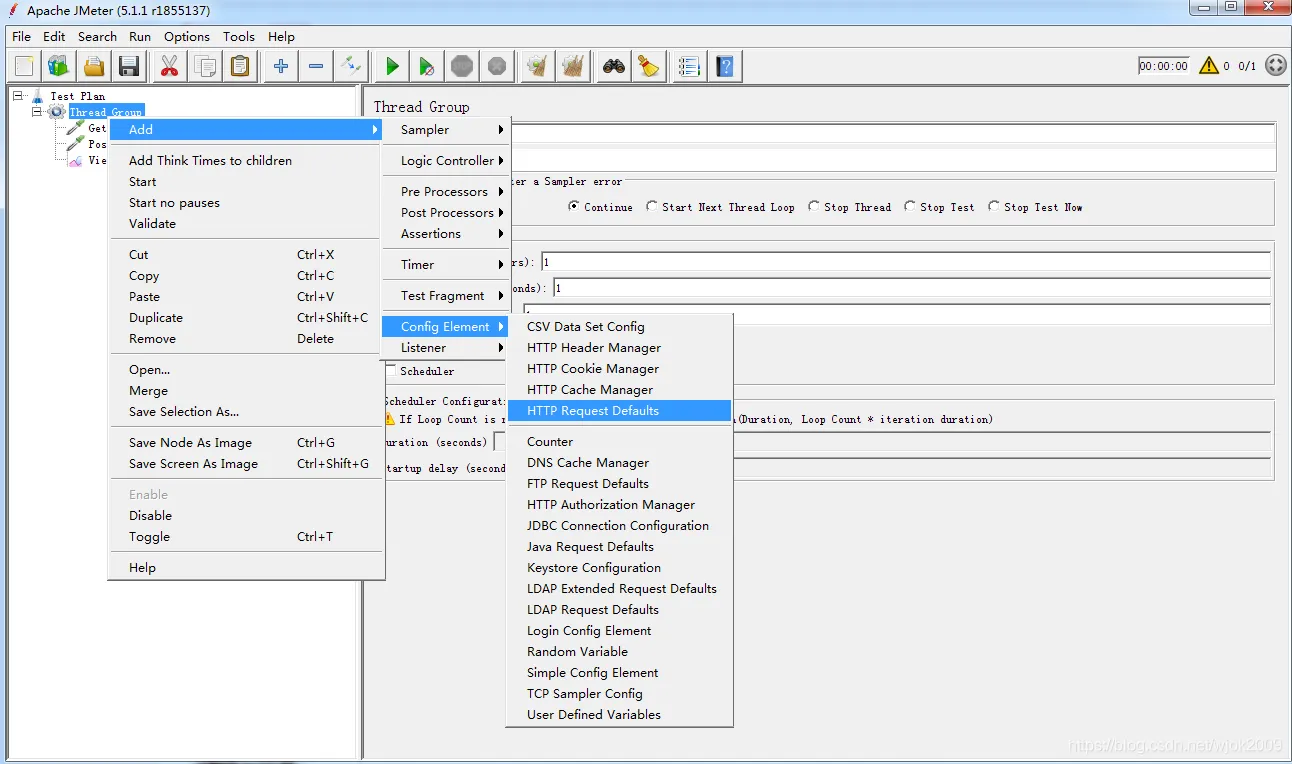Click Disable in the context menu
Viewport: 1292px width, 764px height.
(246, 516)
